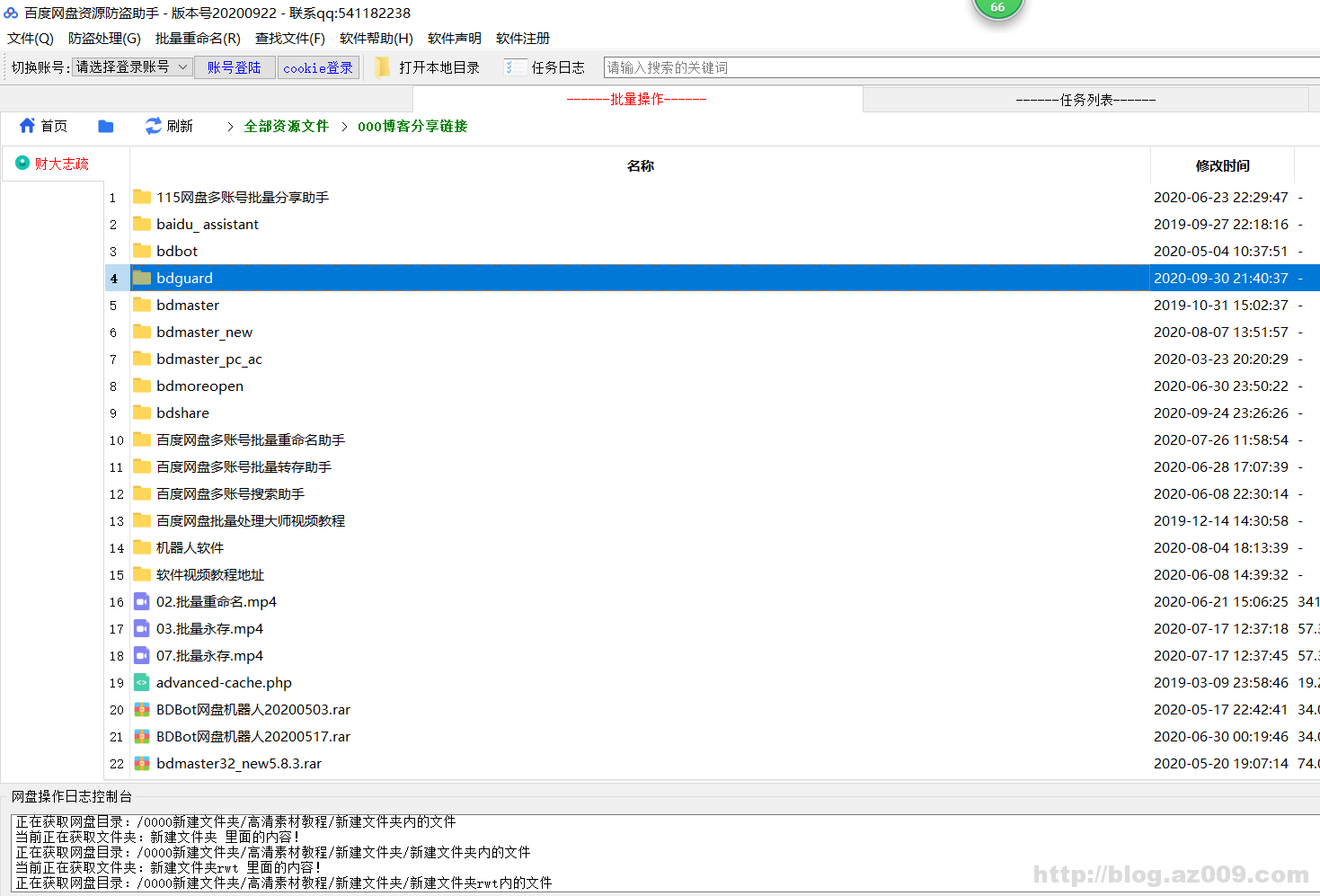Viewport: 1320px width, 896px height.
Task: Open the 防盗处理(G) menu
Action: [x=103, y=39]
